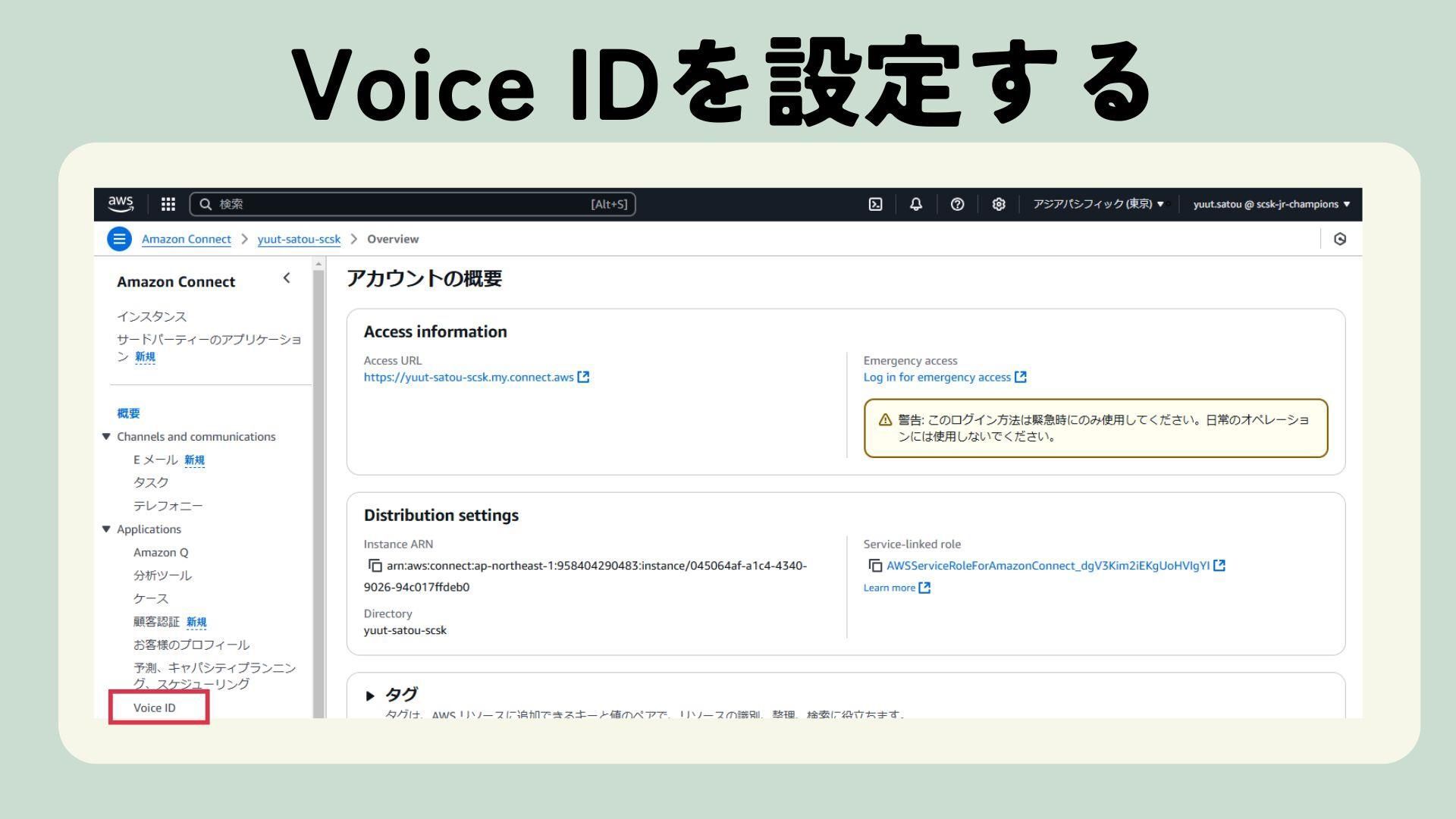Toggle the blue hamburger navigation button
The height and width of the screenshot is (819, 1456).
pos(119,239)
